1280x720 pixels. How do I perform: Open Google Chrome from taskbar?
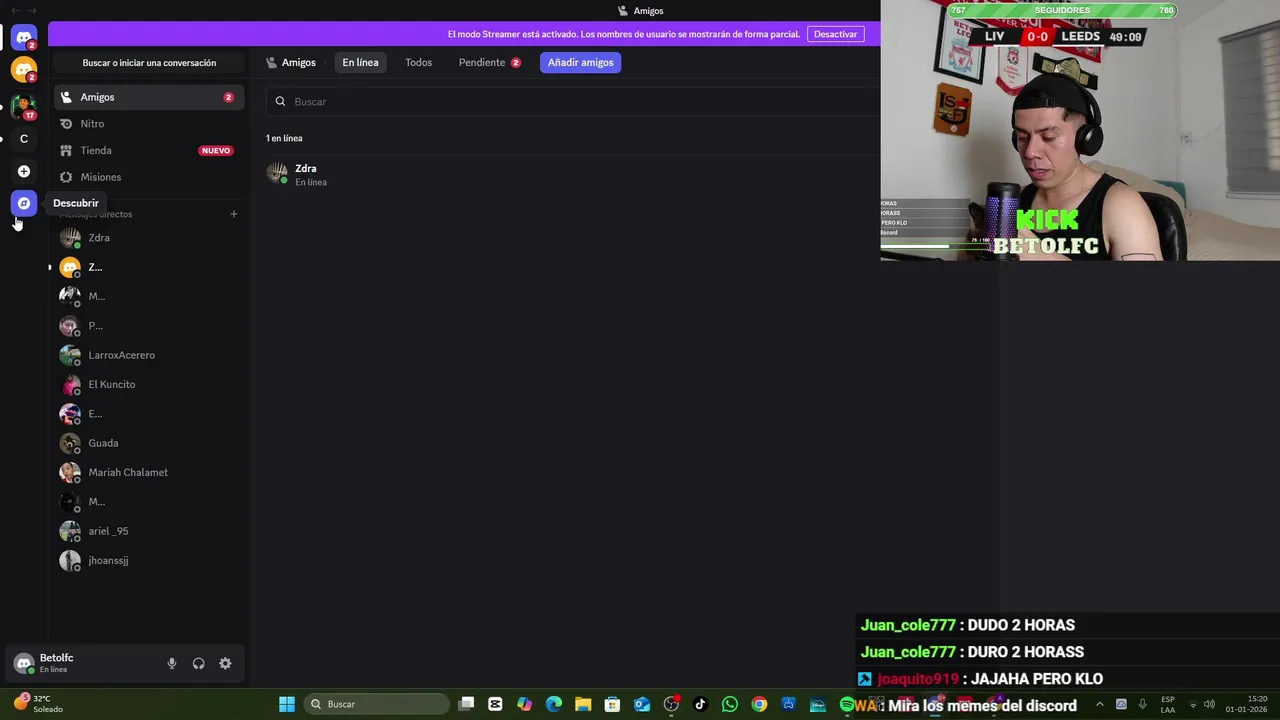point(759,704)
